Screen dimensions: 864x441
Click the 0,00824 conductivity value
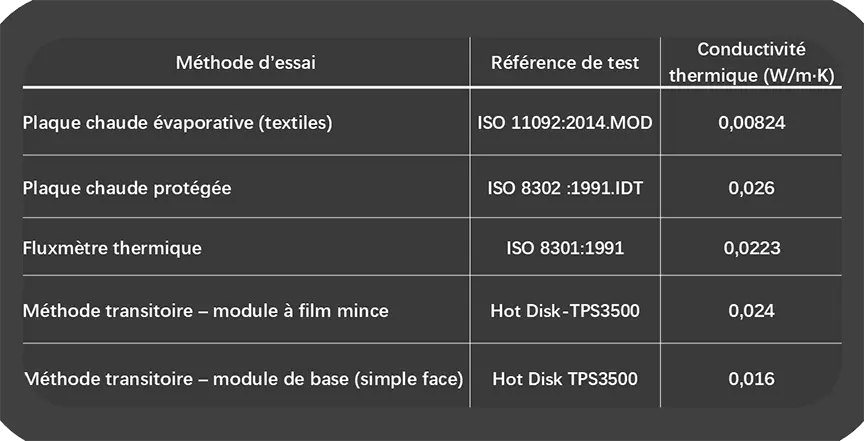[x=752, y=124]
